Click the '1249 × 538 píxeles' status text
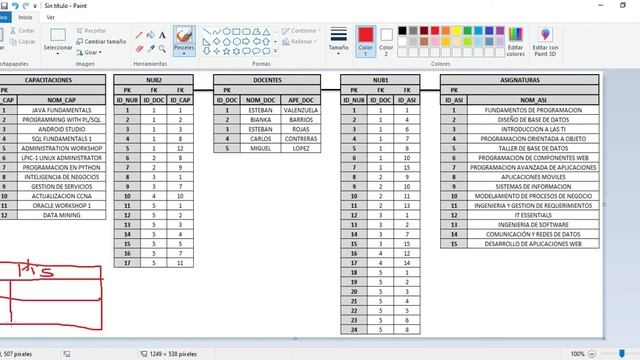 173,354
